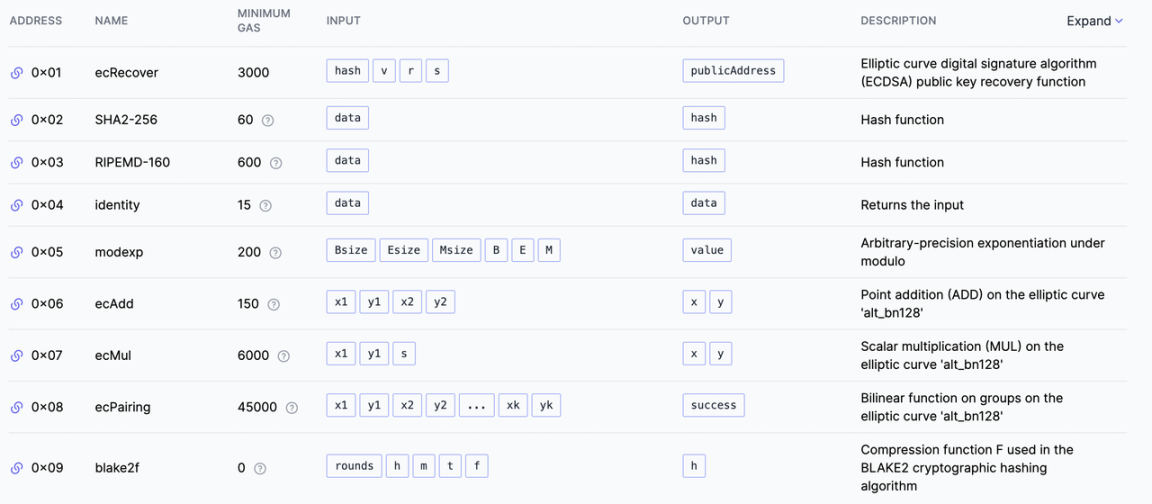
Task: Click the Minimum Gas column header
Action: click(x=264, y=20)
